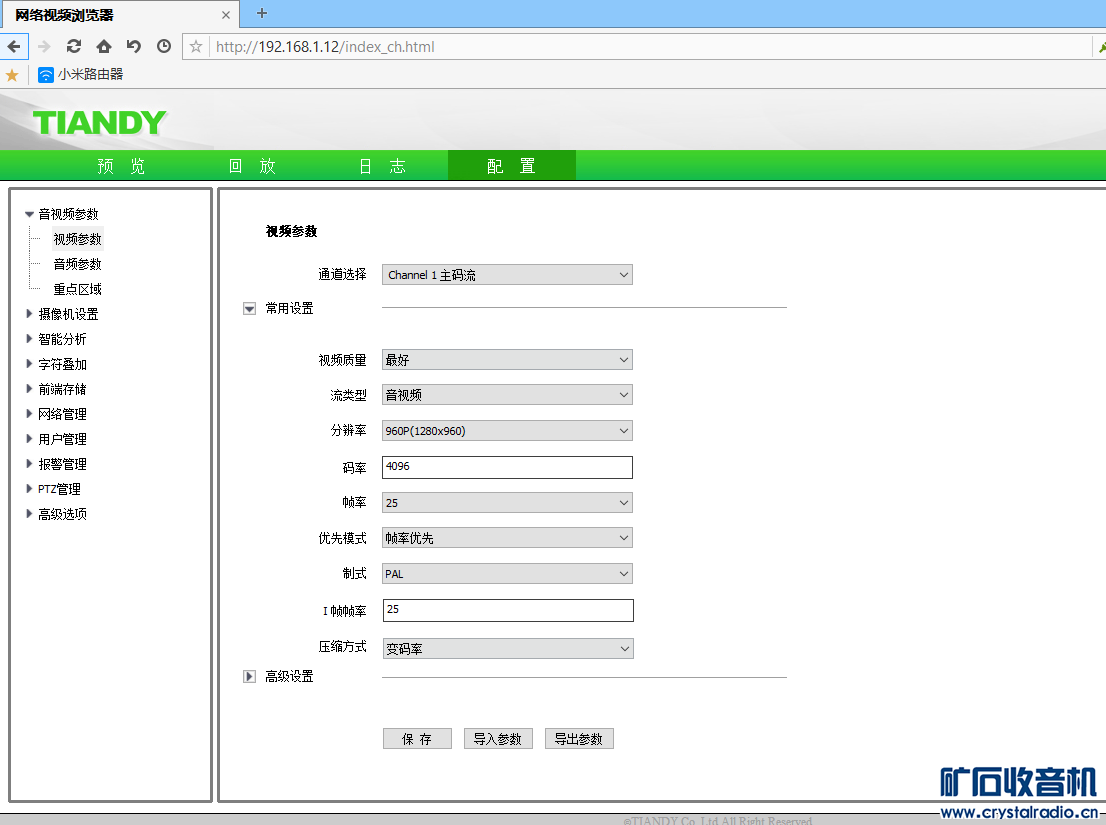This screenshot has height=825, width=1106.
Task: Open 重点区域 in the sidebar
Action: [78, 289]
